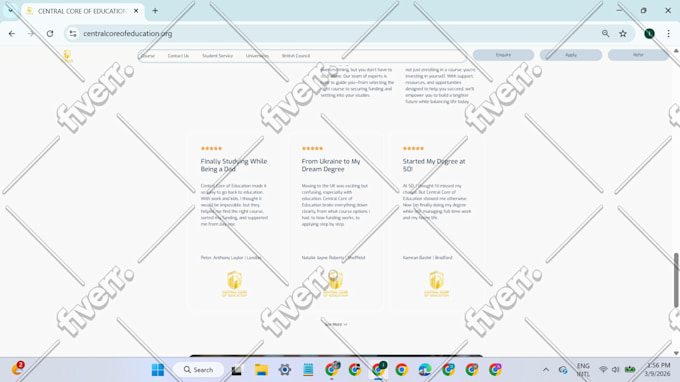Click 'Finally Studying While Being a Dad' heading
The height and width of the screenshot is (382, 680).
tap(234, 165)
